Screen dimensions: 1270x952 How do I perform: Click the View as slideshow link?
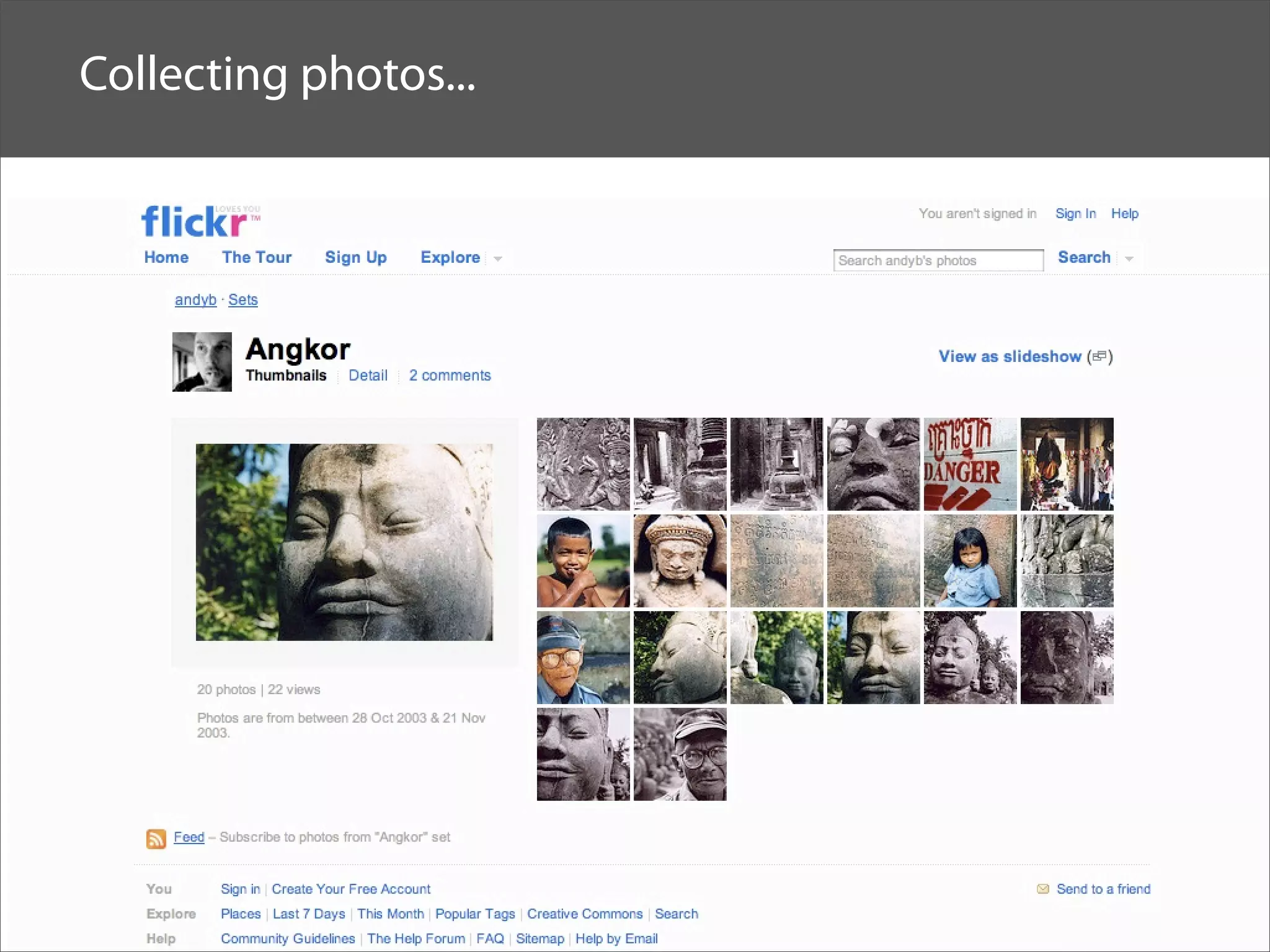point(1010,356)
